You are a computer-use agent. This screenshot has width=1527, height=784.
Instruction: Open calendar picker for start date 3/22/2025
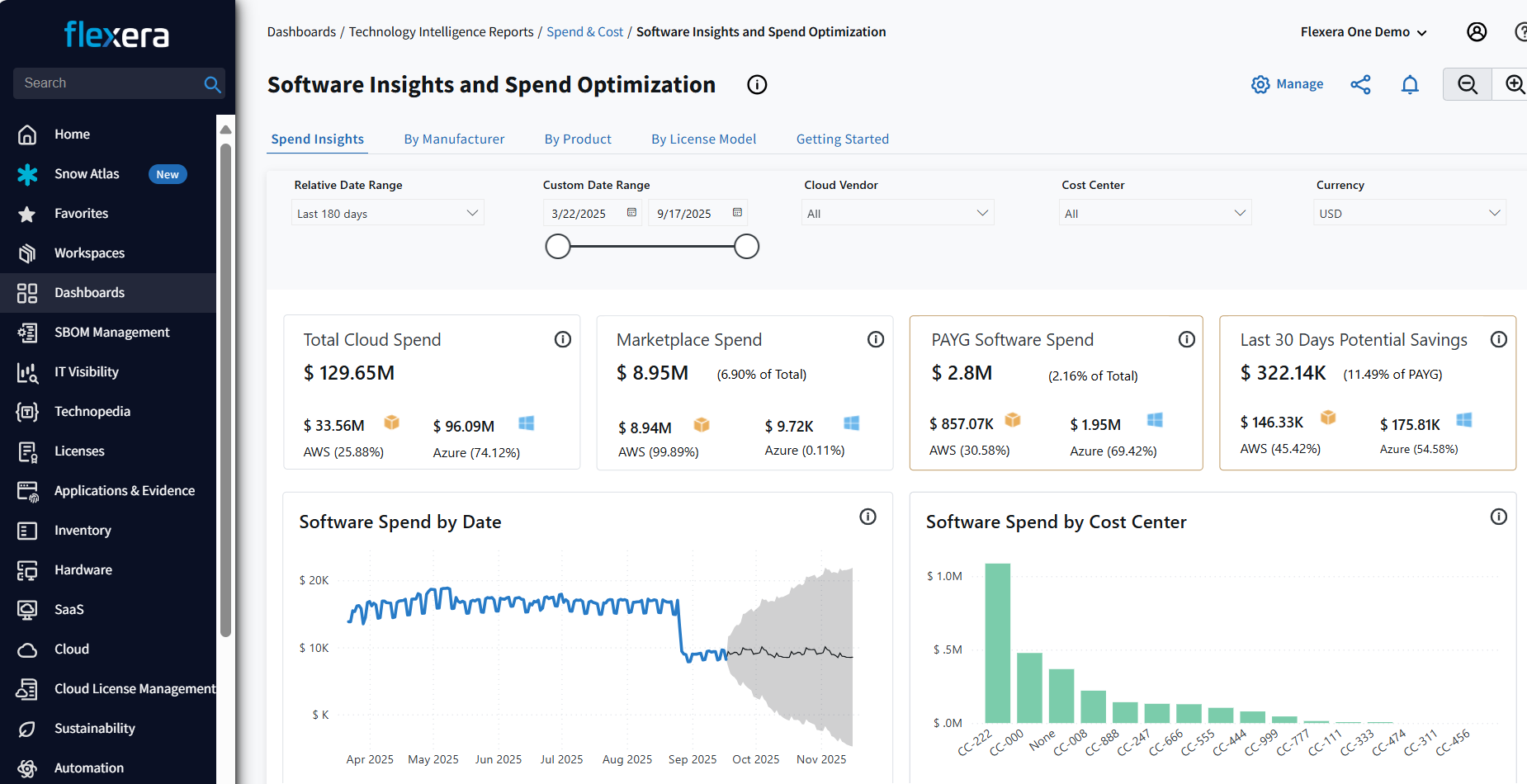coord(631,212)
